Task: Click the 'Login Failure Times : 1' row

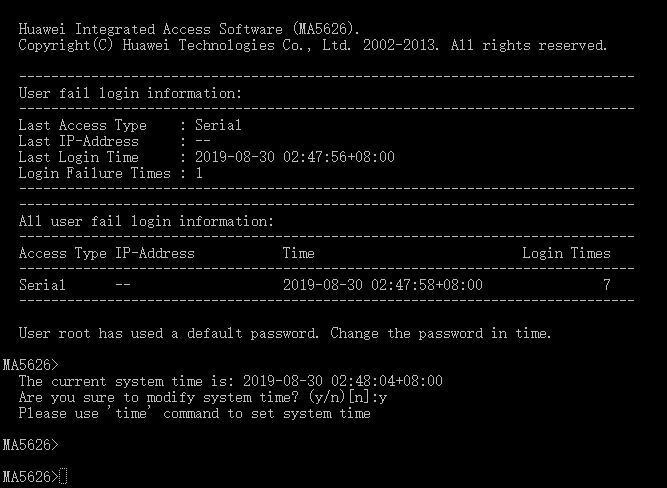Action: coord(110,173)
